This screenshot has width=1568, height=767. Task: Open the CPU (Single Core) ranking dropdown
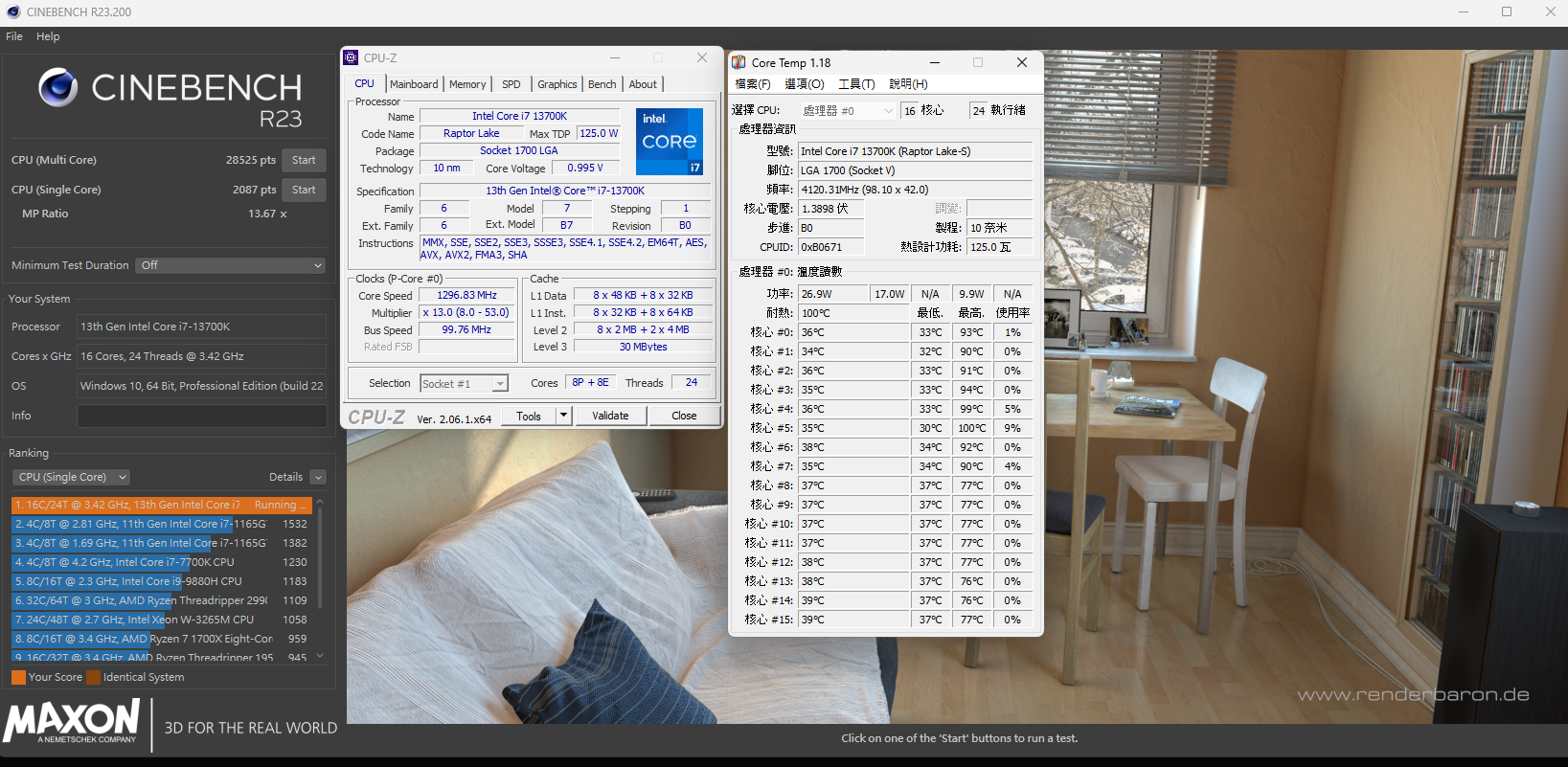pos(71,477)
